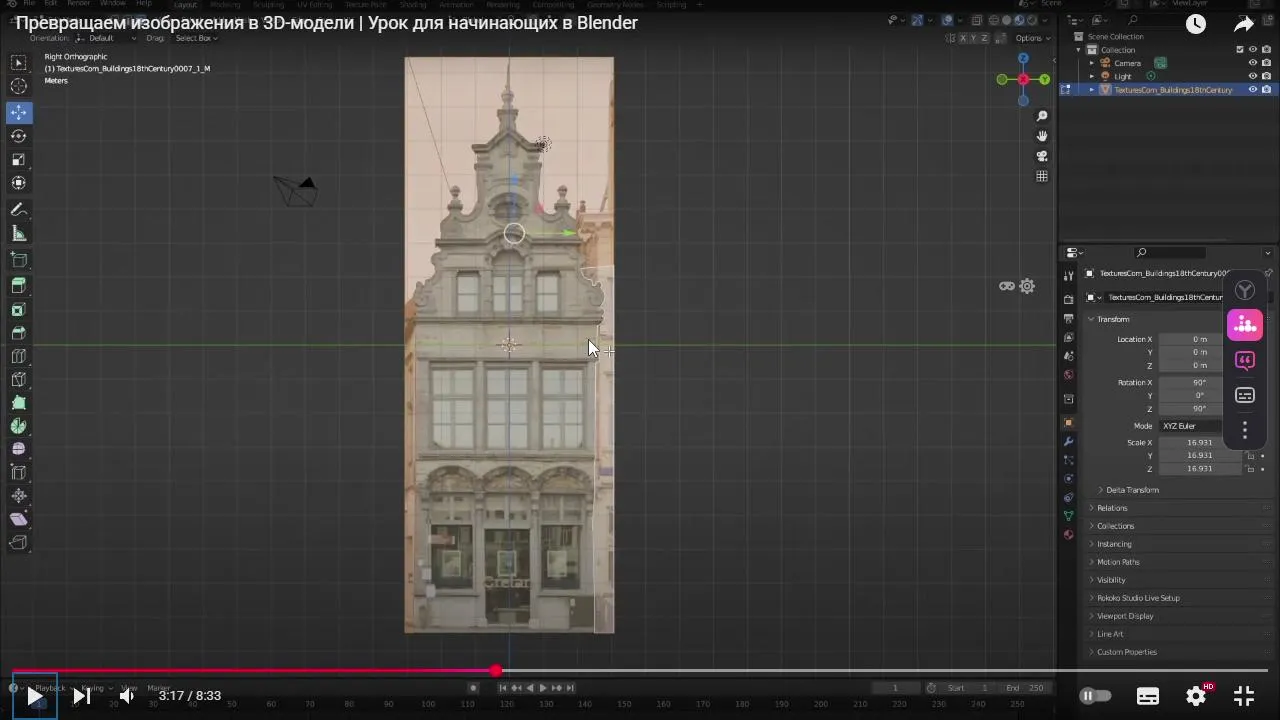The height and width of the screenshot is (720, 1280).
Task: Hide Light with its eye icon
Action: pyautogui.click(x=1253, y=76)
